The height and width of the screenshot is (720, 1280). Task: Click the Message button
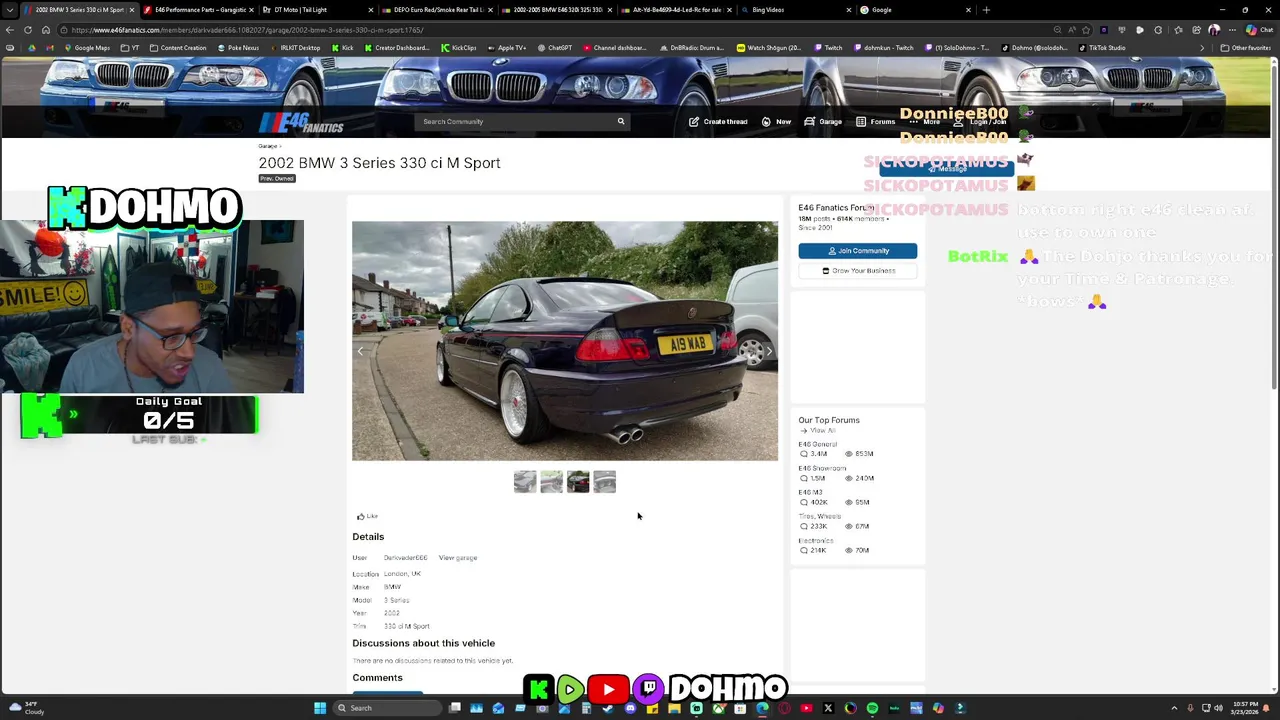[946, 168]
